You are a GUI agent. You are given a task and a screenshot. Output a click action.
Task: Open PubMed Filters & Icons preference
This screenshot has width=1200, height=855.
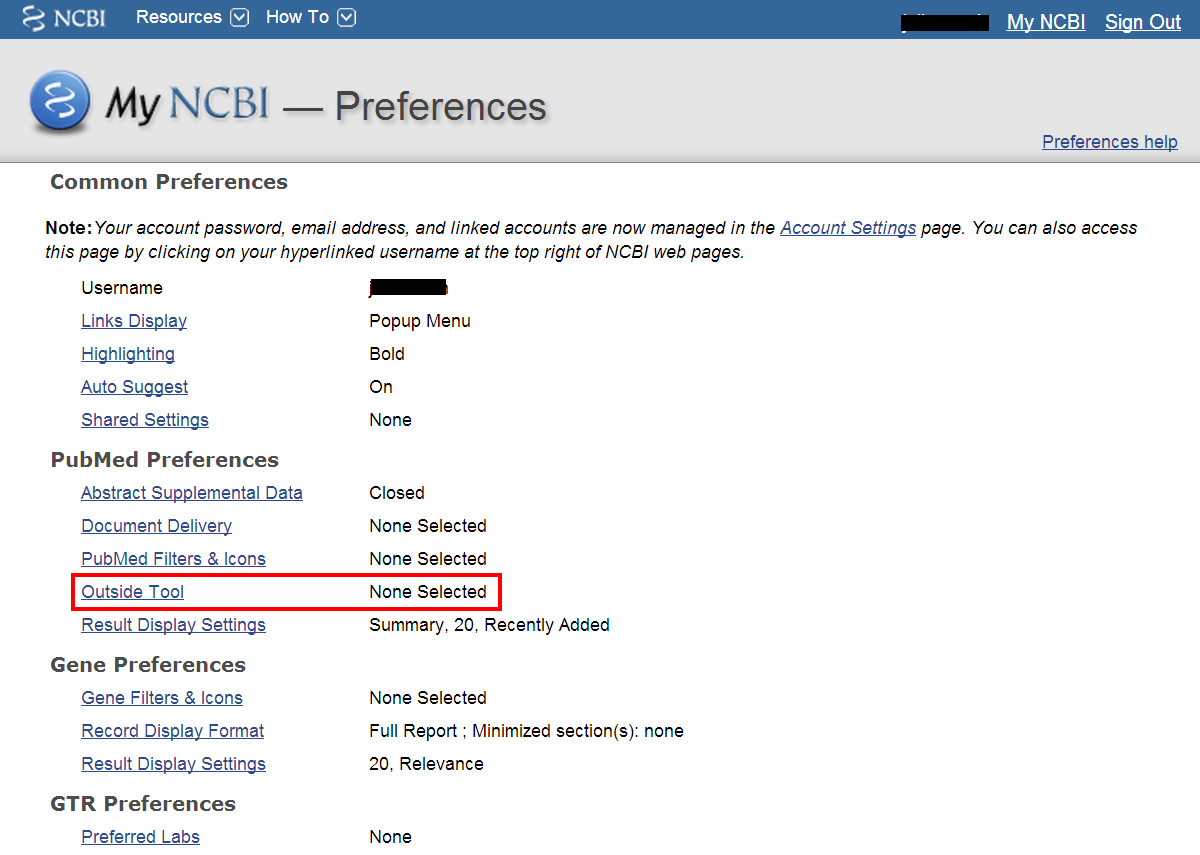pos(173,559)
